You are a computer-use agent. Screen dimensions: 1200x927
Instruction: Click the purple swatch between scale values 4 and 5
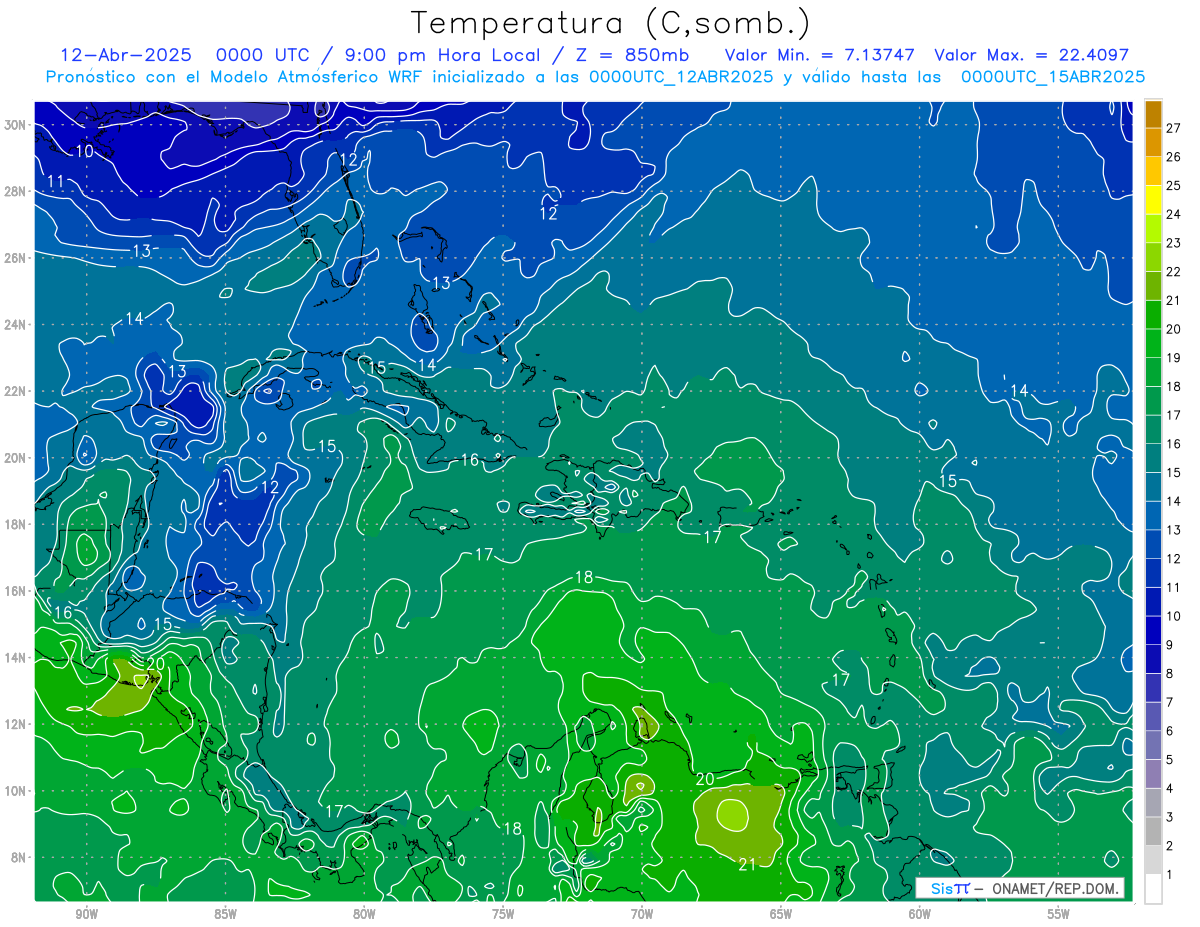pos(1153,773)
